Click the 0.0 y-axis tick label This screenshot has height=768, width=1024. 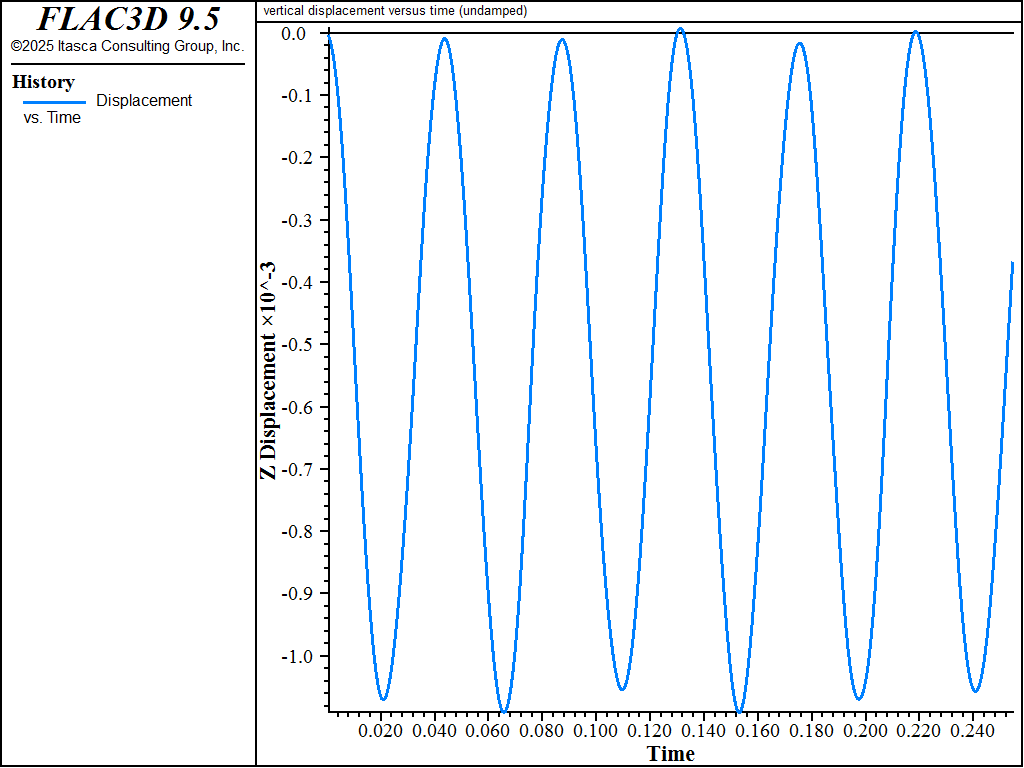tap(293, 33)
